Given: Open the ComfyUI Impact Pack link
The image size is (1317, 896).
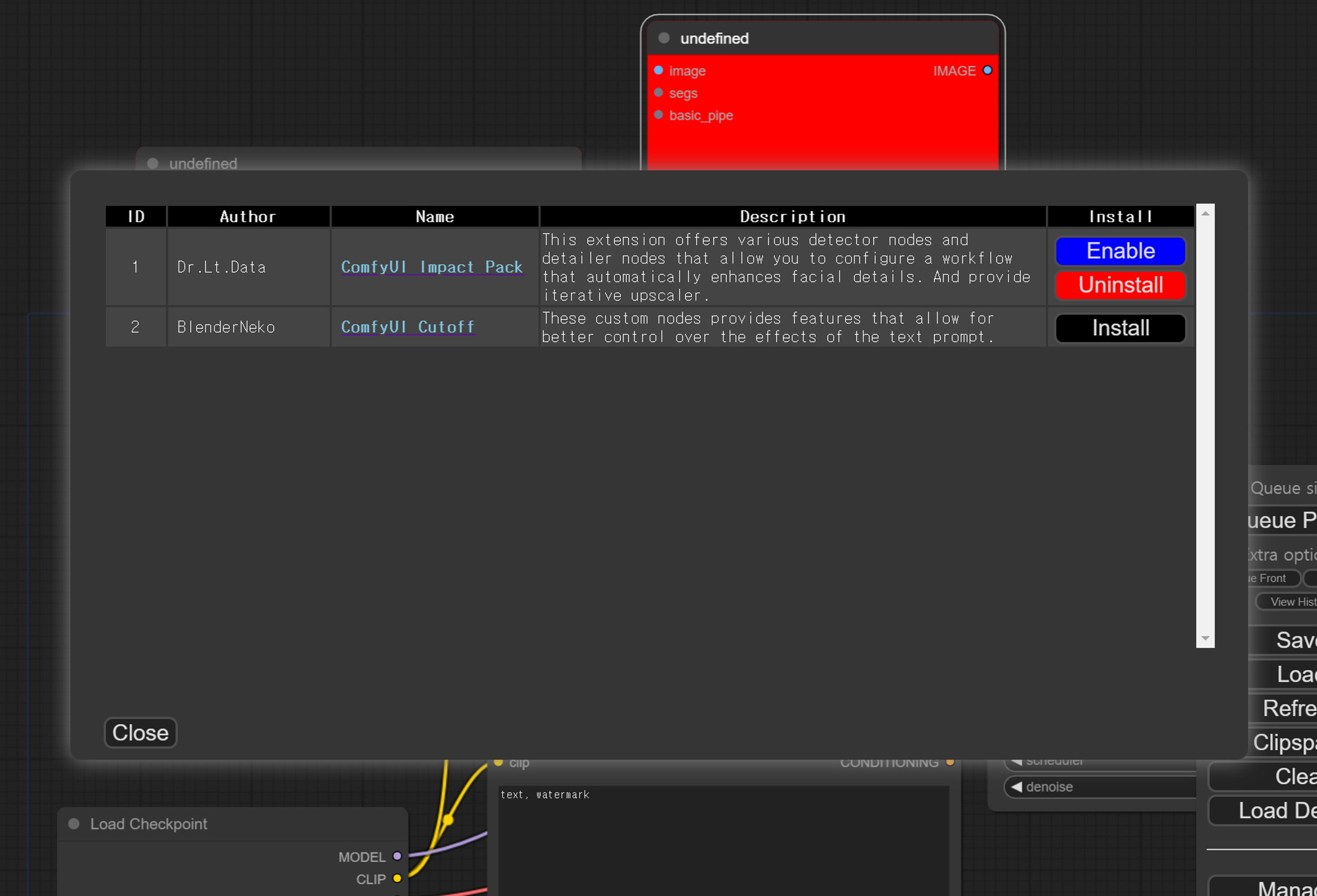Looking at the screenshot, I should point(432,267).
